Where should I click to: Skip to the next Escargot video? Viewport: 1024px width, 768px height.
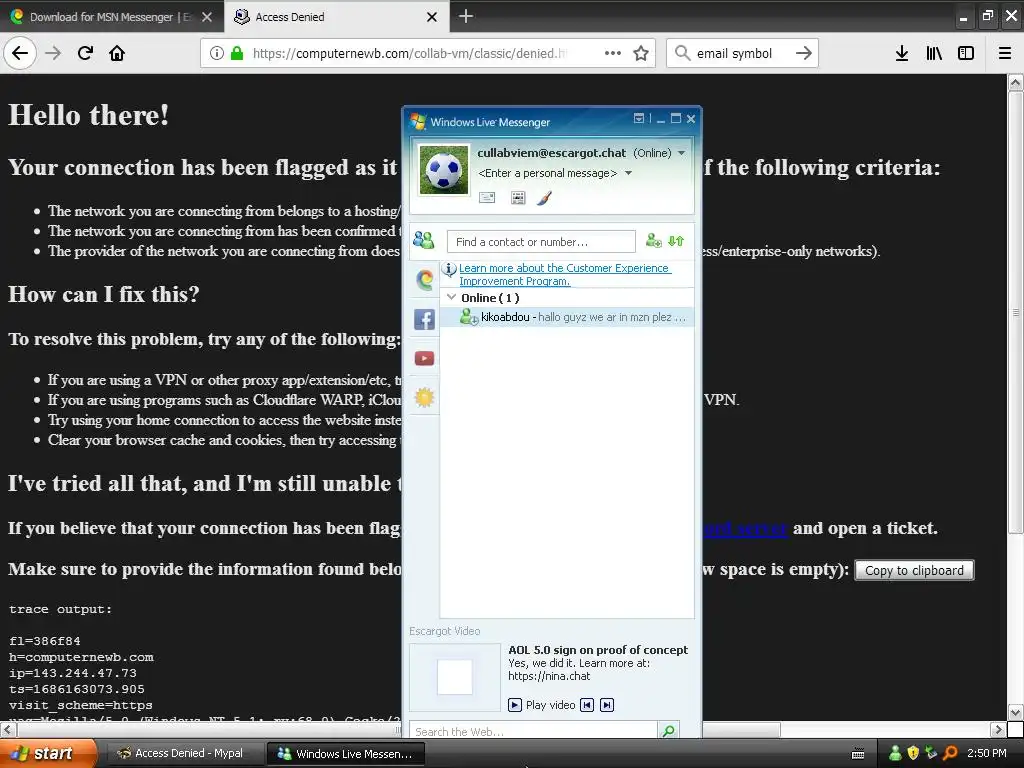click(x=607, y=705)
